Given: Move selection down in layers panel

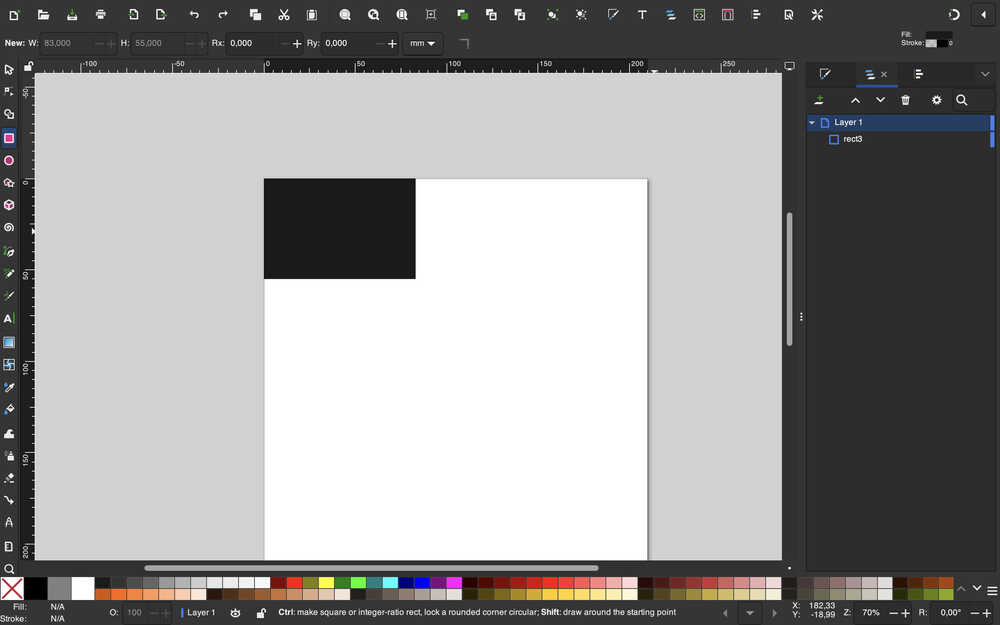Looking at the screenshot, I should coord(880,100).
